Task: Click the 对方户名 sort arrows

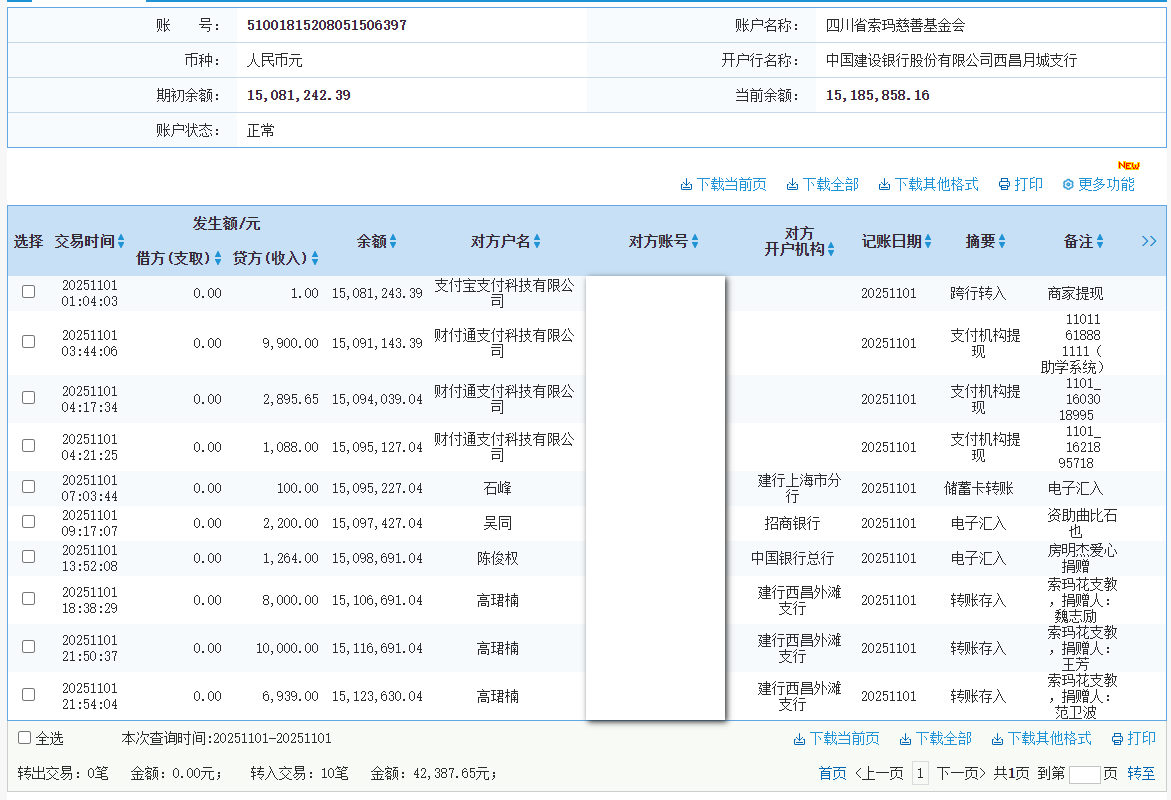Action: [x=537, y=240]
